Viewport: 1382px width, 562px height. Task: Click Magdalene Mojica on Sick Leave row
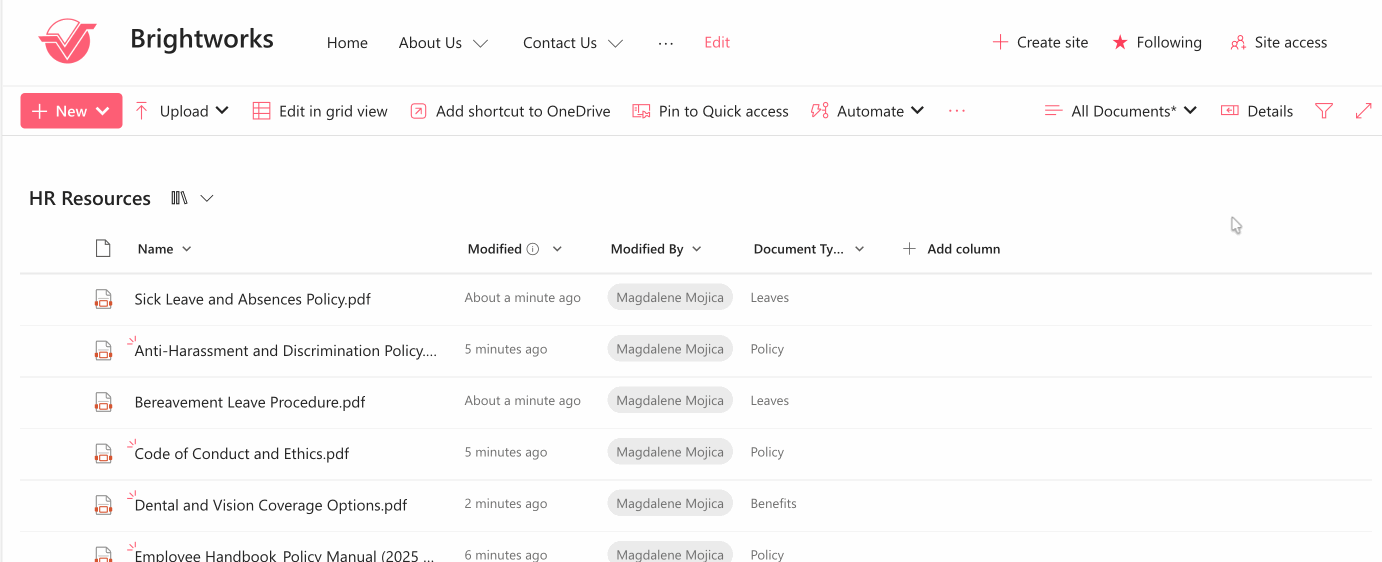(670, 297)
